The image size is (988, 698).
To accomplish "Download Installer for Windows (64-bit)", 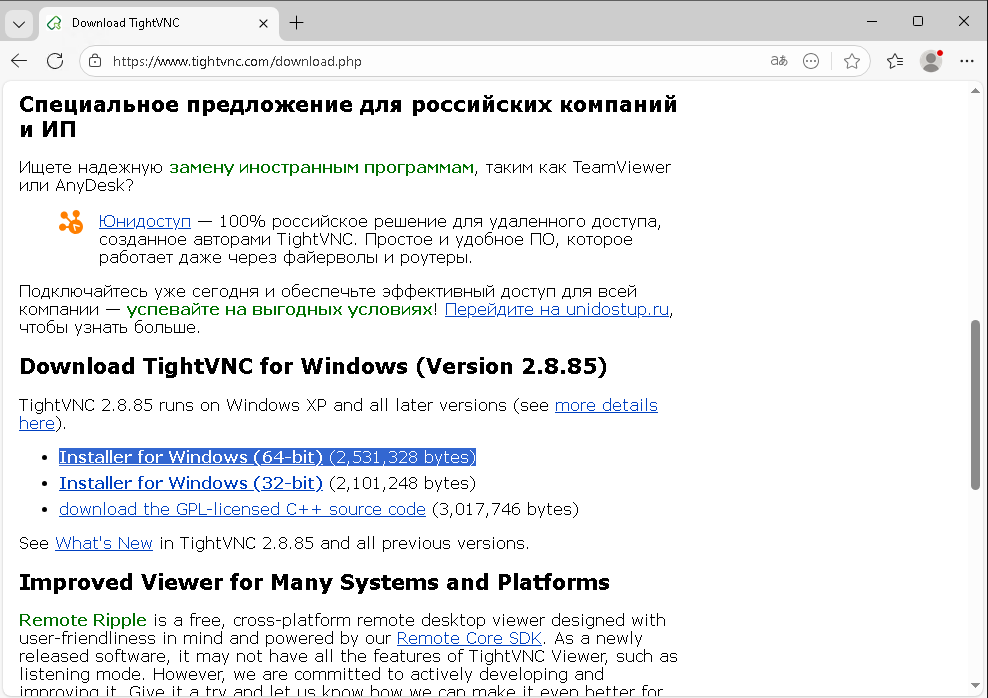I will [190, 457].
